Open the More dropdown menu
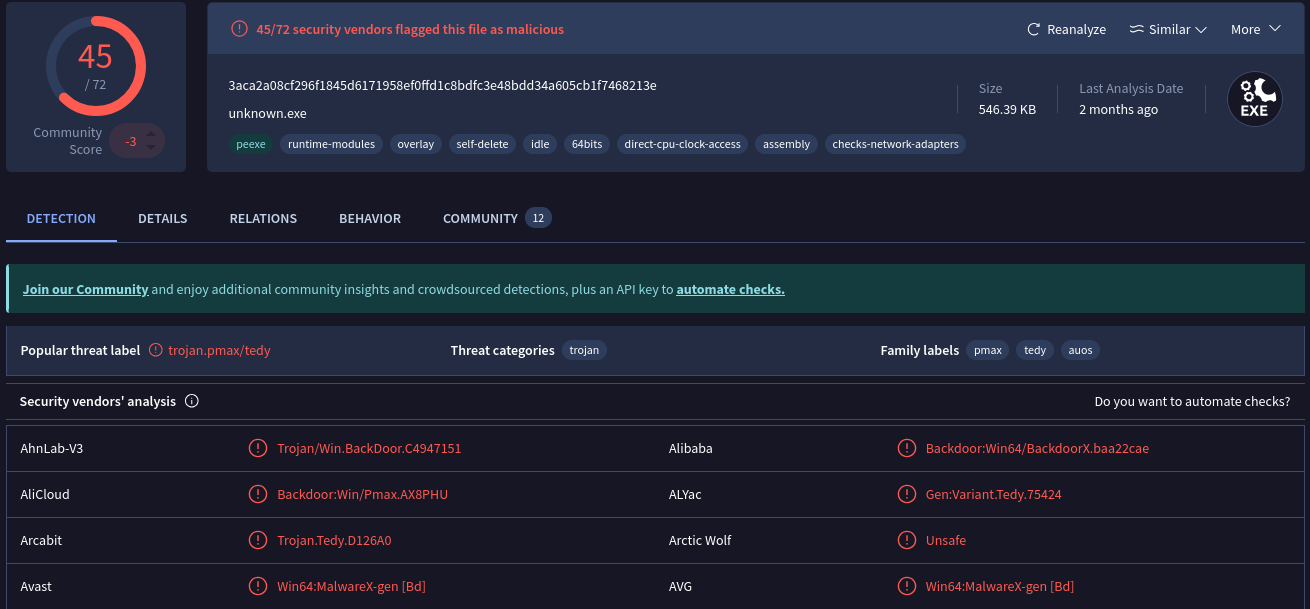 pyautogui.click(x=1254, y=29)
